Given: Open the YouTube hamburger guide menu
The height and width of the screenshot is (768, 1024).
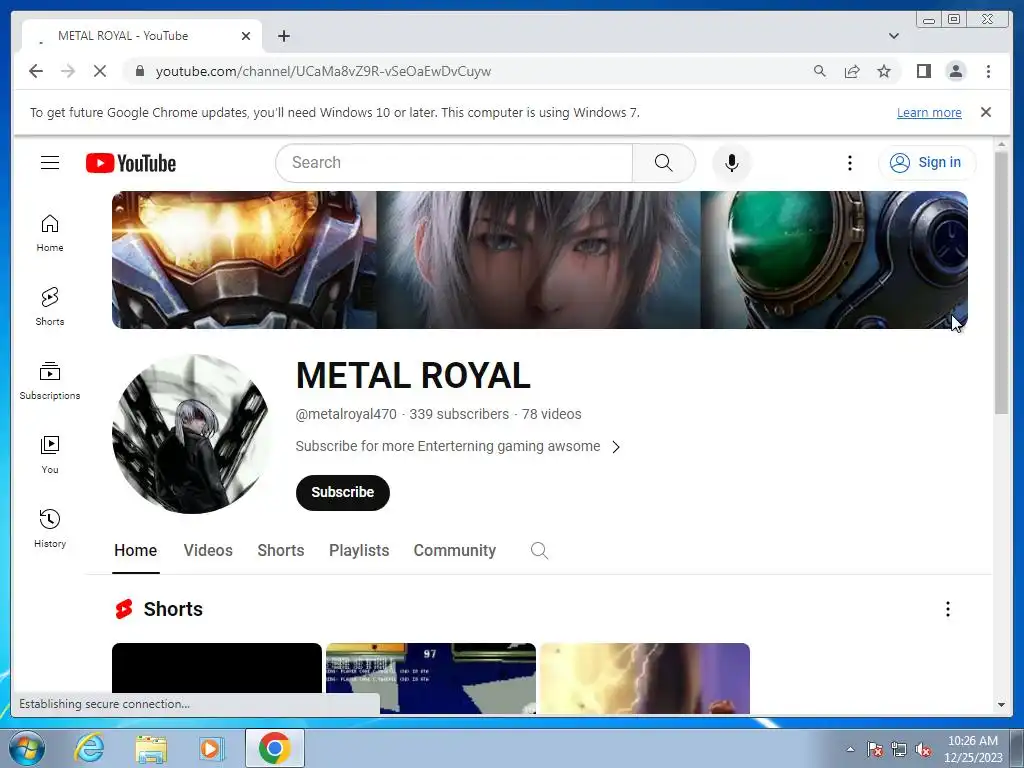Looking at the screenshot, I should [x=50, y=163].
